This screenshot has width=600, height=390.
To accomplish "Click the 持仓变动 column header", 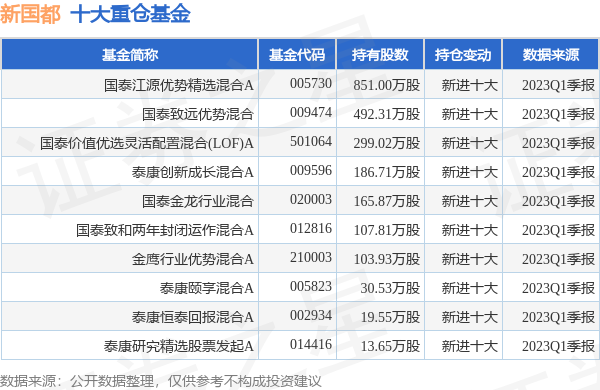I will pyautogui.click(x=463, y=55).
